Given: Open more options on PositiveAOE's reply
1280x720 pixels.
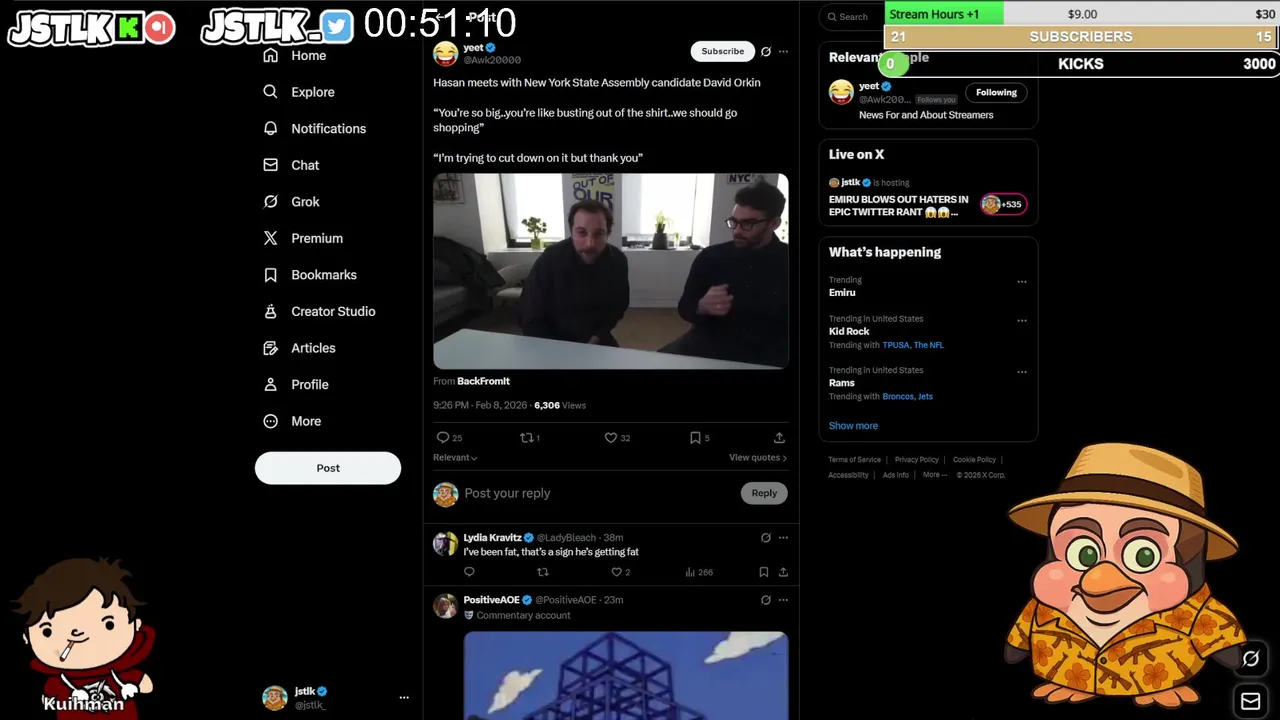Looking at the screenshot, I should tap(783, 600).
